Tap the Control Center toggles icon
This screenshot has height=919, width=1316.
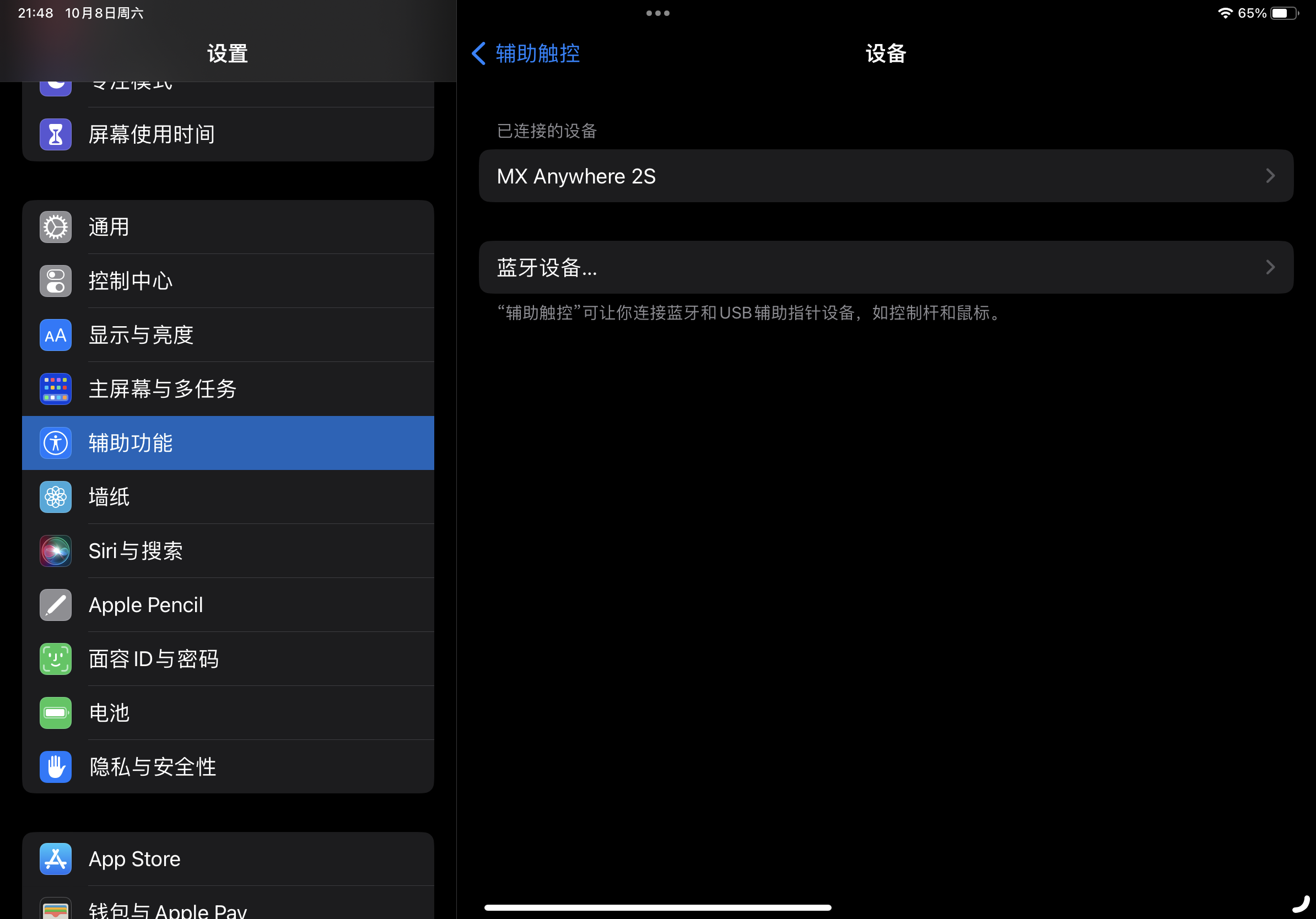click(x=56, y=282)
